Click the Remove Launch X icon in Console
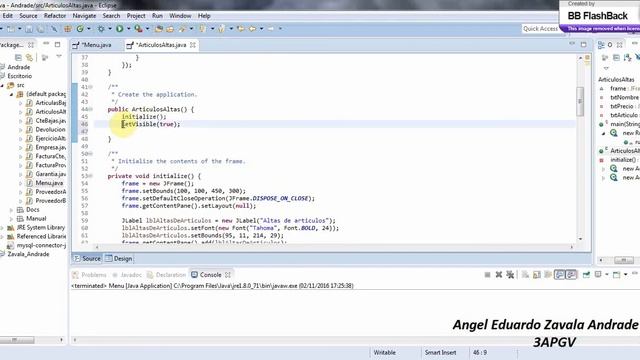Image resolution: width=640 pixels, height=360 pixels. [x=499, y=275]
